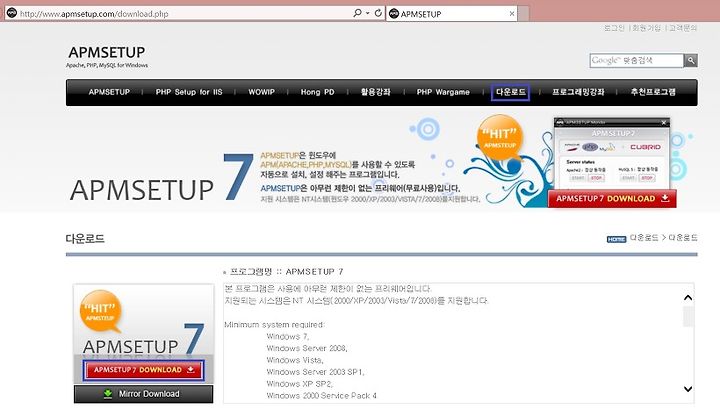Open the 다운로드 menu item
Screen dimensions: 720x409
click(x=510, y=92)
